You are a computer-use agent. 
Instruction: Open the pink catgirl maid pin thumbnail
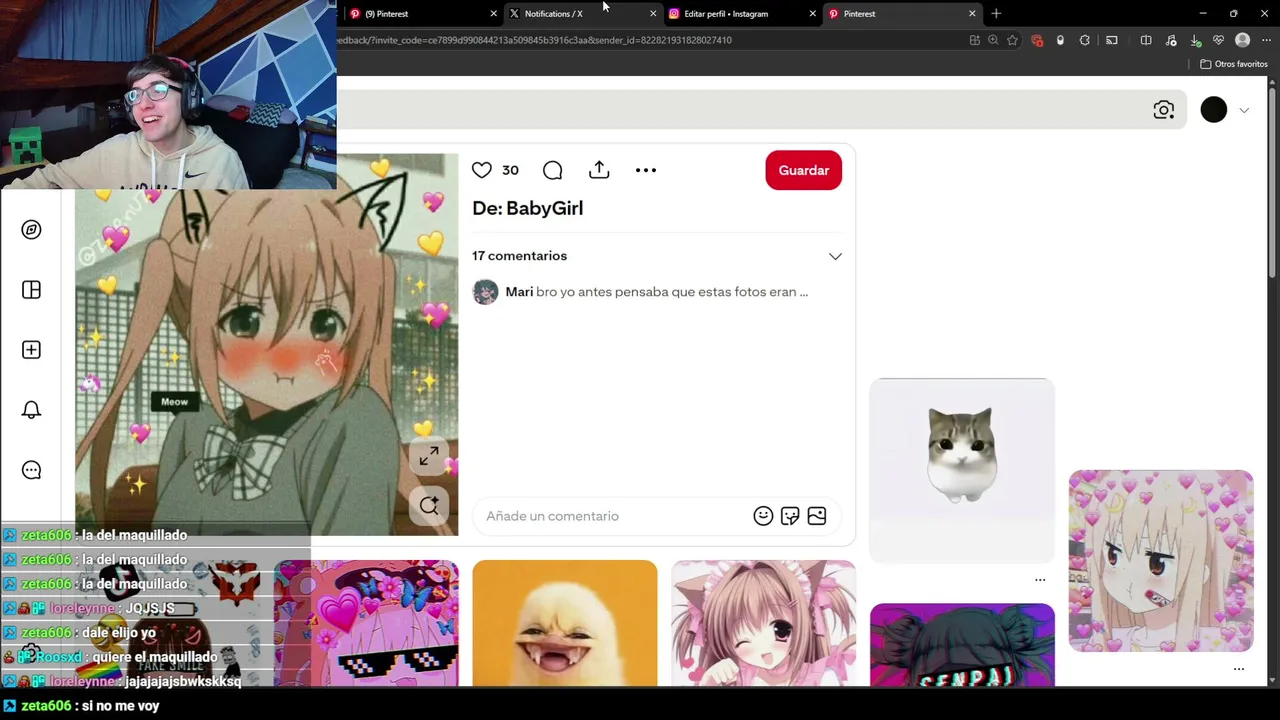763,624
